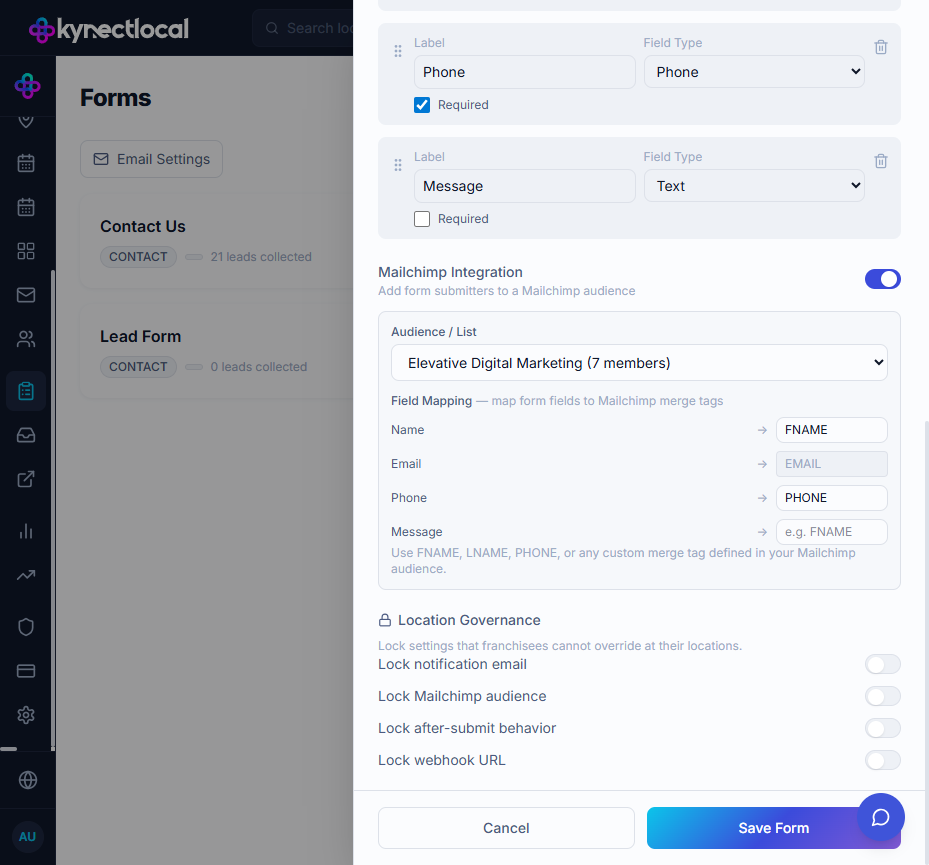The image size is (929, 865).
Task: Grab the drag handle of the Phone field
Action: pyautogui.click(x=398, y=52)
